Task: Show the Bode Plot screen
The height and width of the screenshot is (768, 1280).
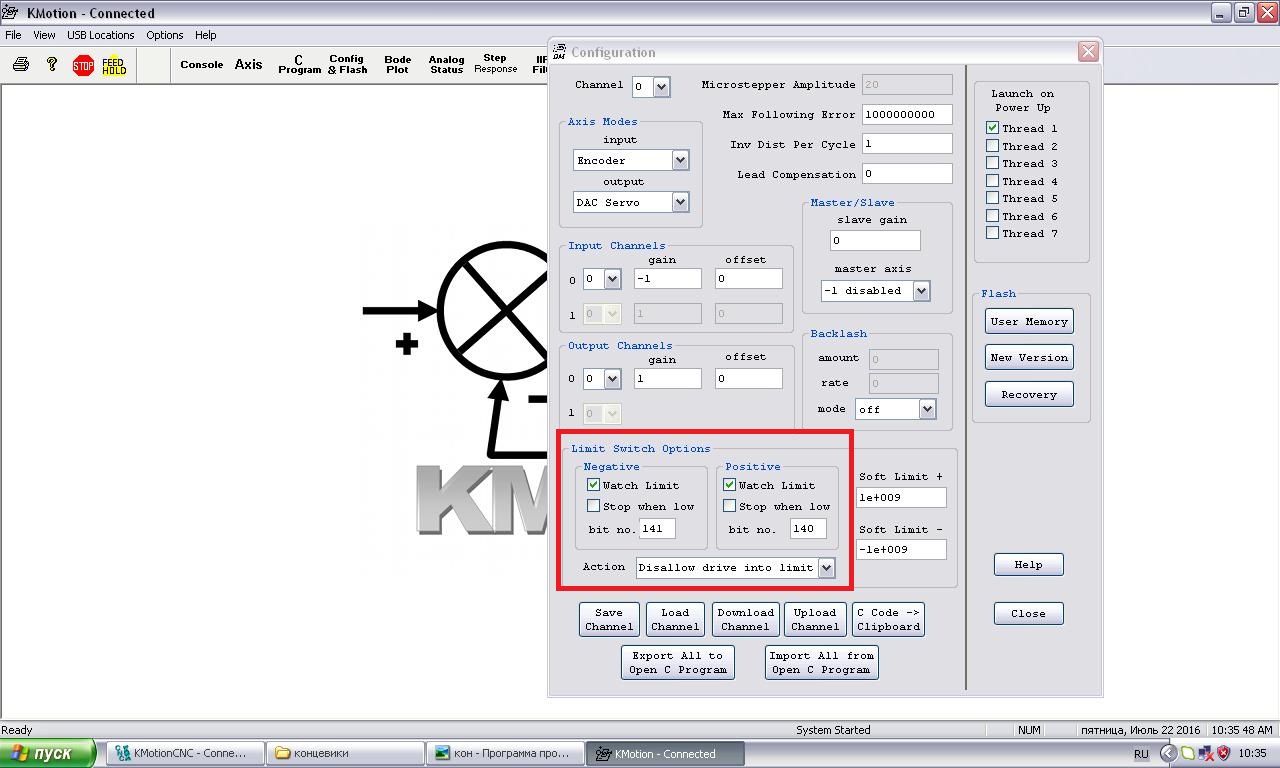Action: (x=397, y=65)
